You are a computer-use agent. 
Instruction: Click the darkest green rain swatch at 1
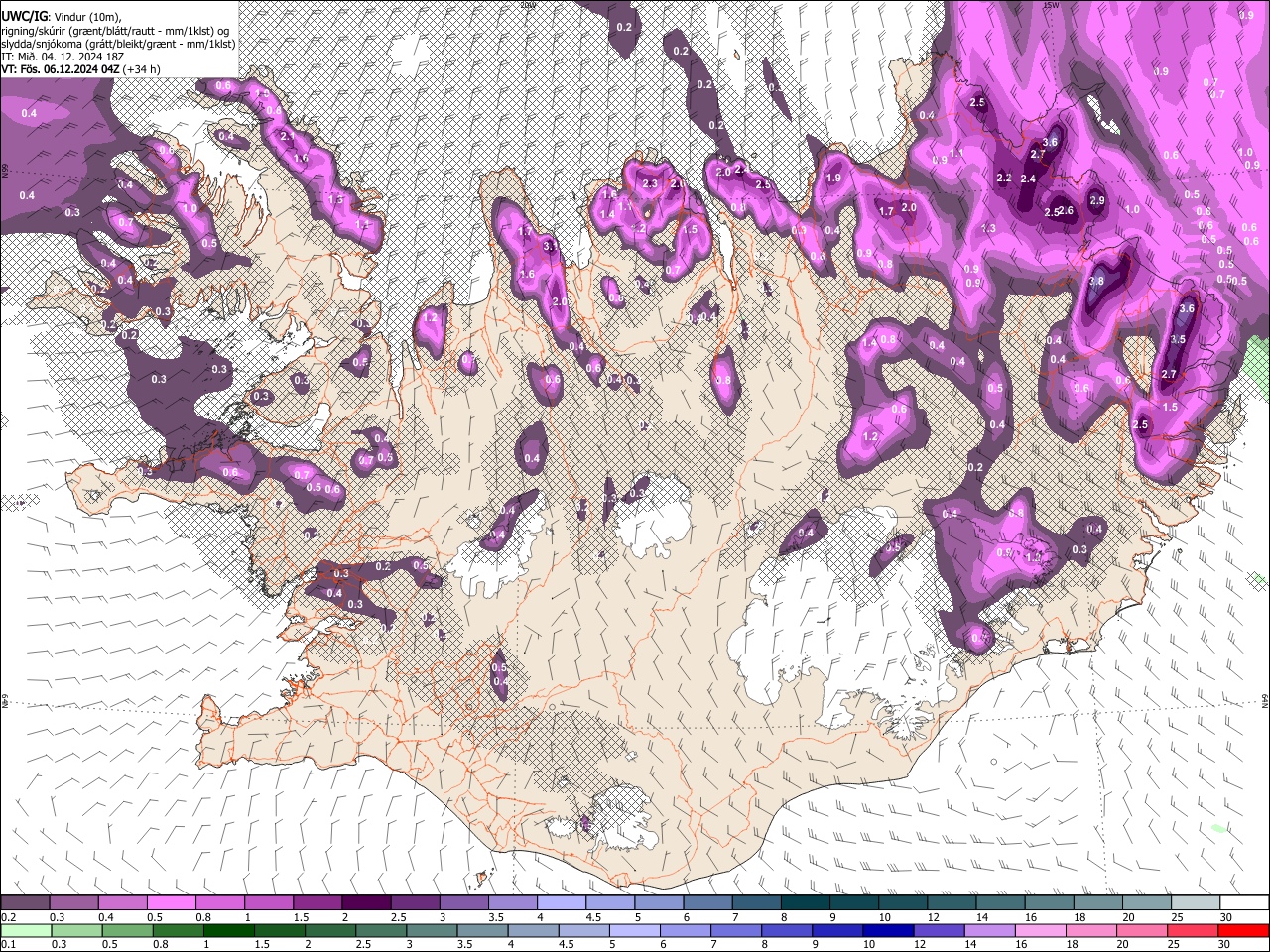point(228,930)
